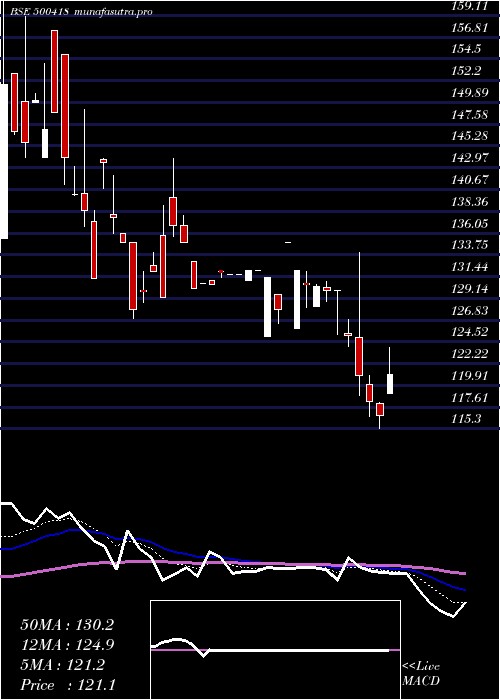Screen dimensions: 500x700
Task: Click inside the Live MACD chart box
Action: coord(275,650)
